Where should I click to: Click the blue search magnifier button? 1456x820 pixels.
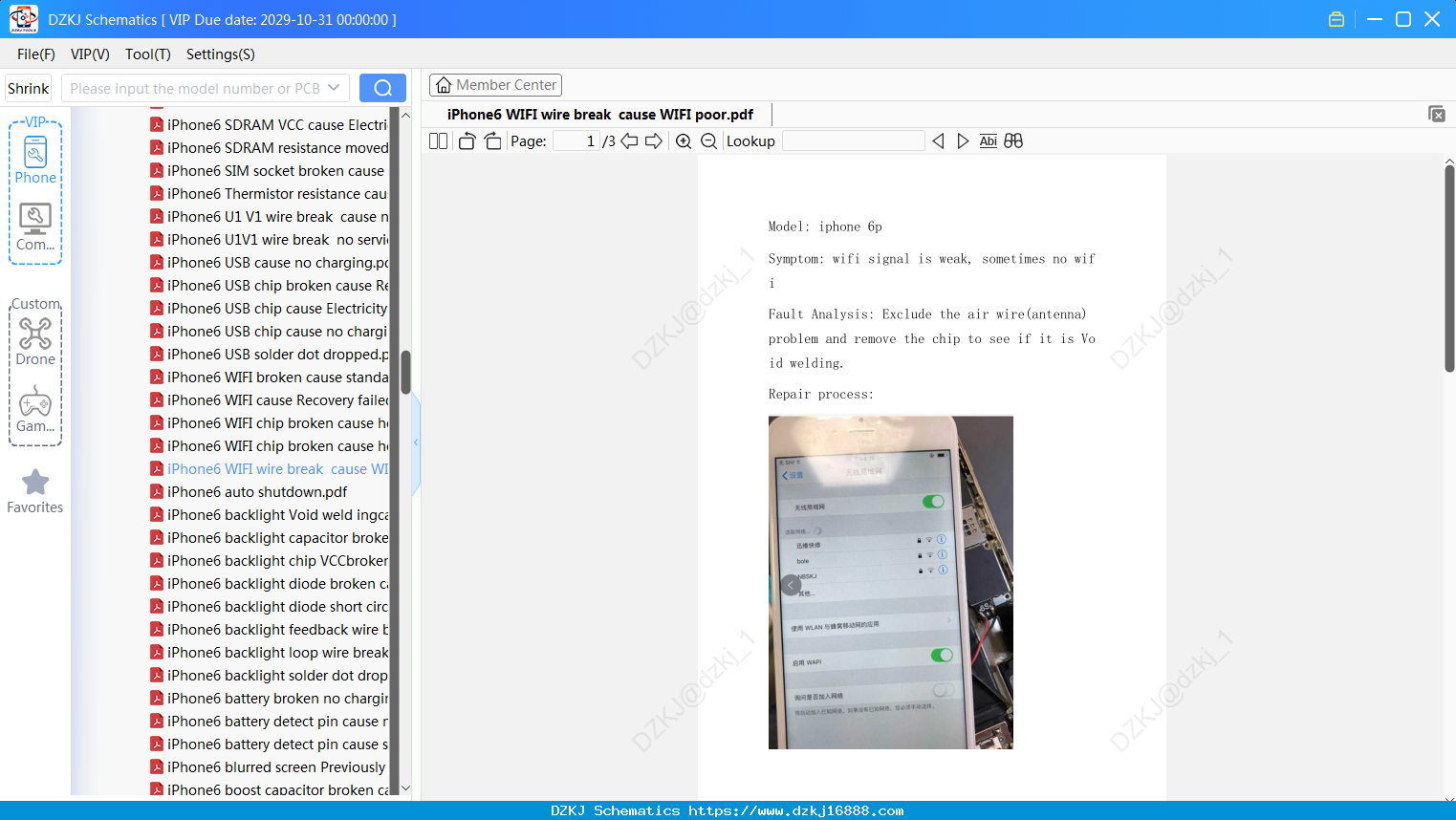pyautogui.click(x=382, y=88)
